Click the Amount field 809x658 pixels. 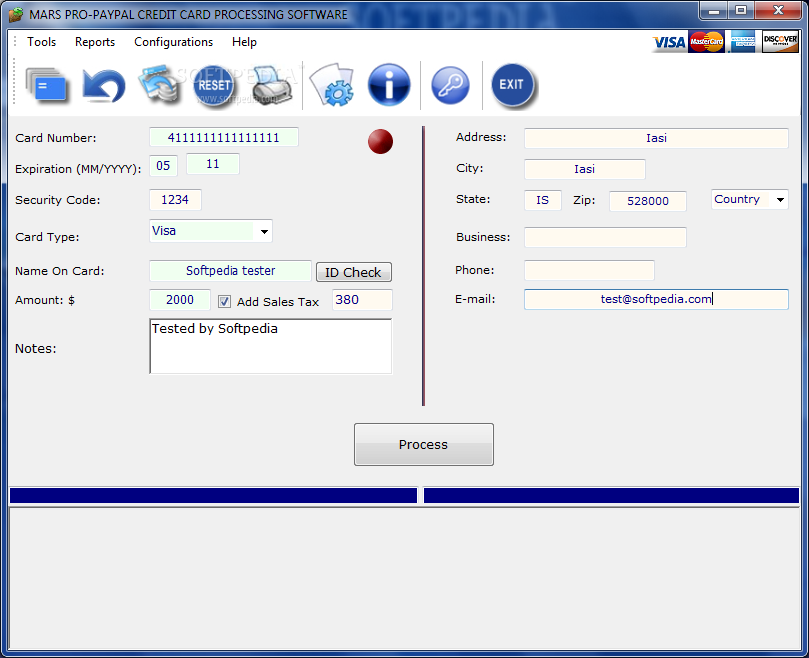click(x=180, y=300)
